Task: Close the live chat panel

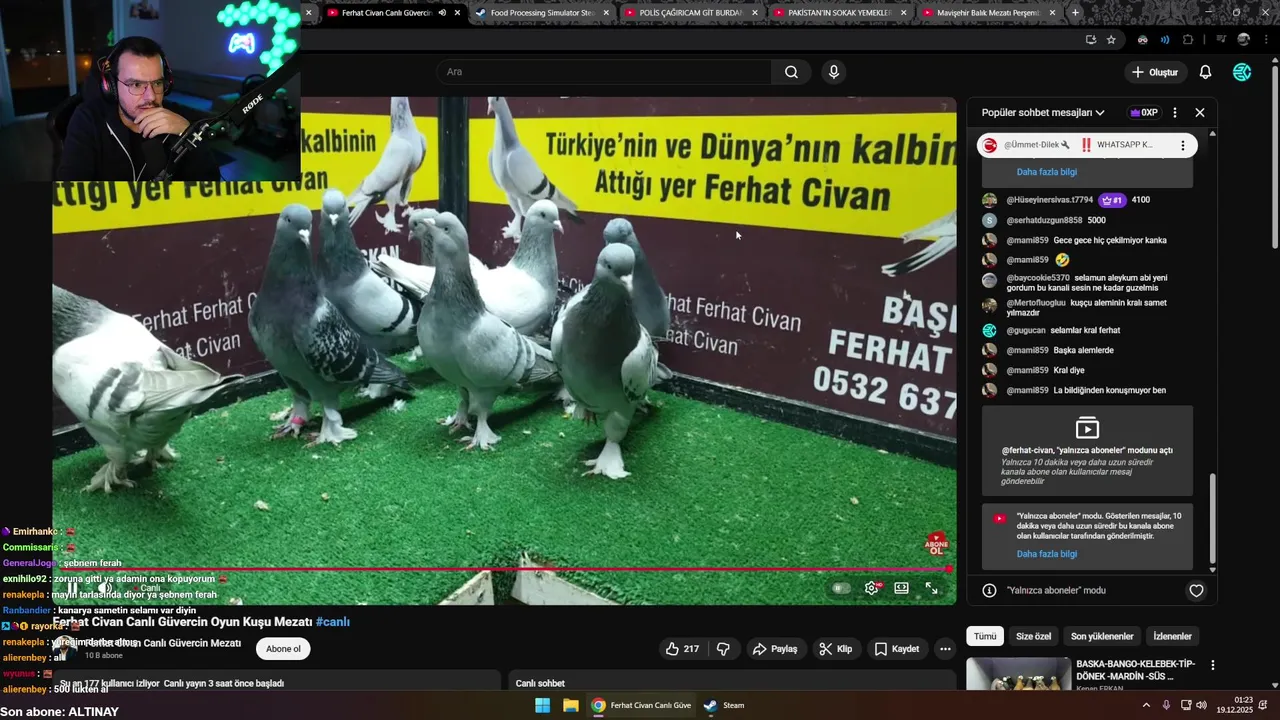Action: coord(1200,113)
